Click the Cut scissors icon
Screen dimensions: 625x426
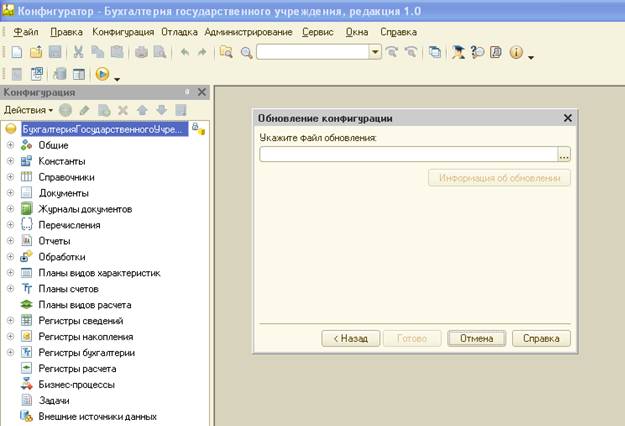[79, 52]
